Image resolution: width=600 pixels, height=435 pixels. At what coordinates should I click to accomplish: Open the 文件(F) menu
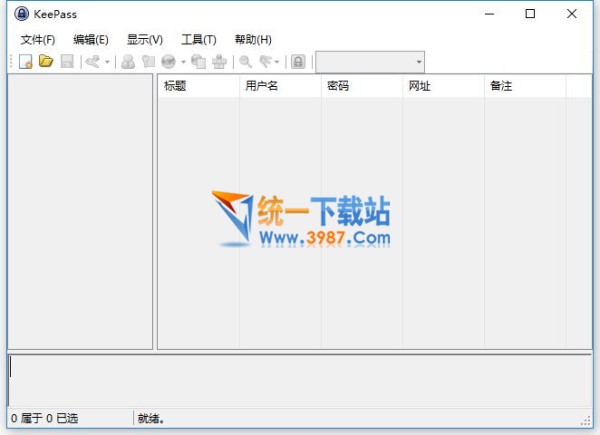tap(38, 39)
